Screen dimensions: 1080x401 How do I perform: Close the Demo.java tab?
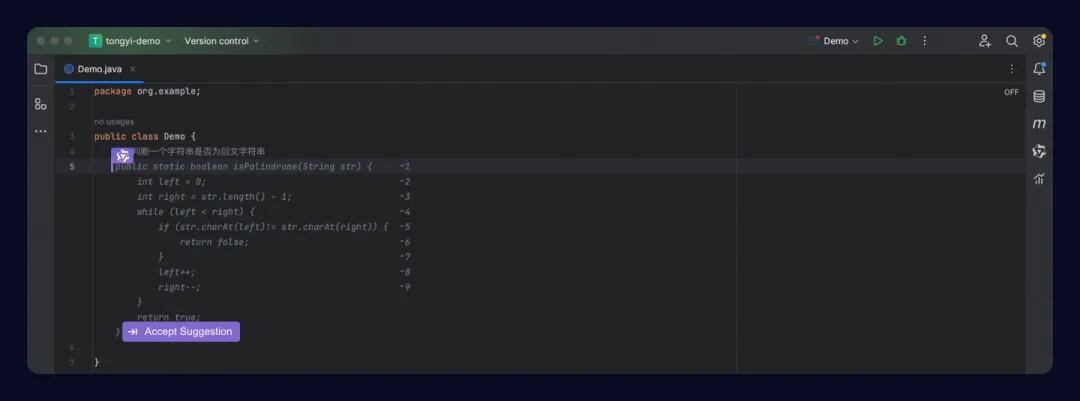(133, 69)
